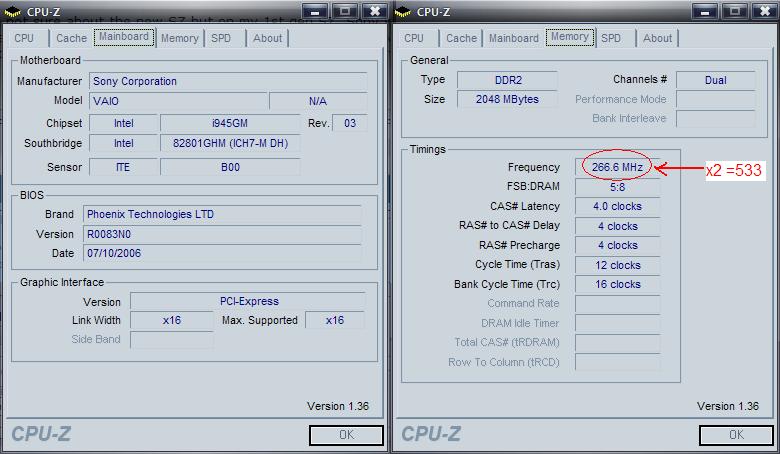This screenshot has height=454, width=780.
Task: Click CPU-Z app icon in right title bar
Action: (403, 11)
